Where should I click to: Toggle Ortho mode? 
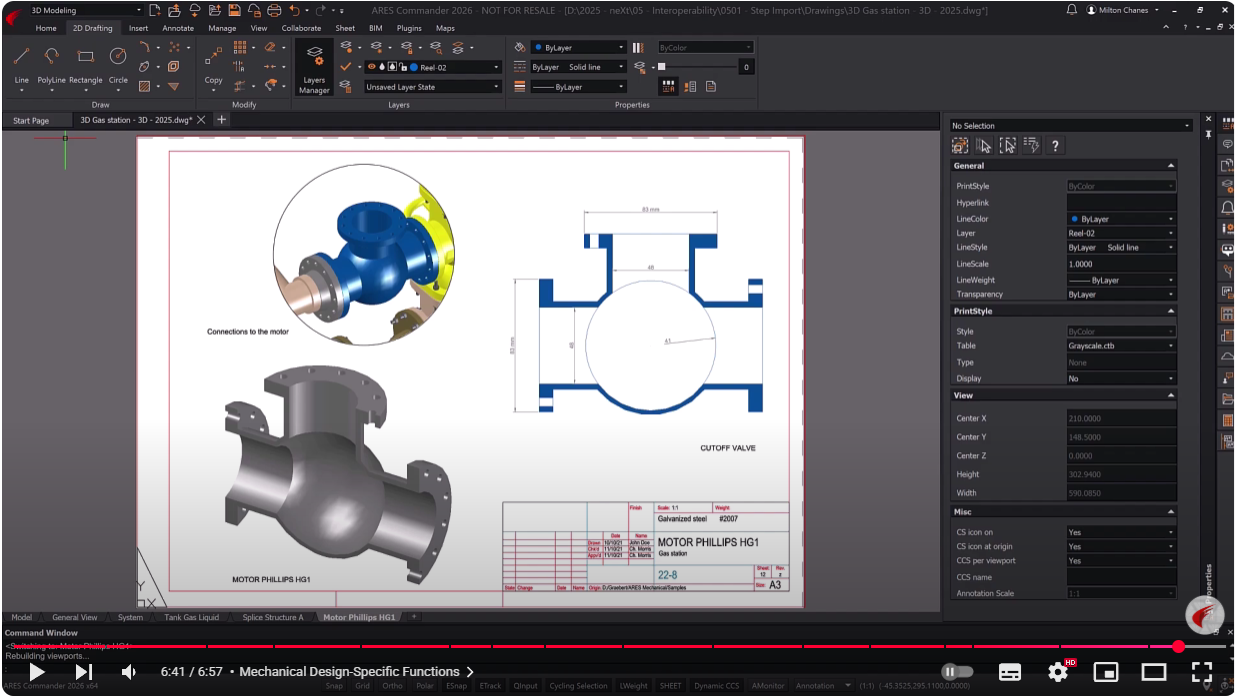[x=392, y=686]
